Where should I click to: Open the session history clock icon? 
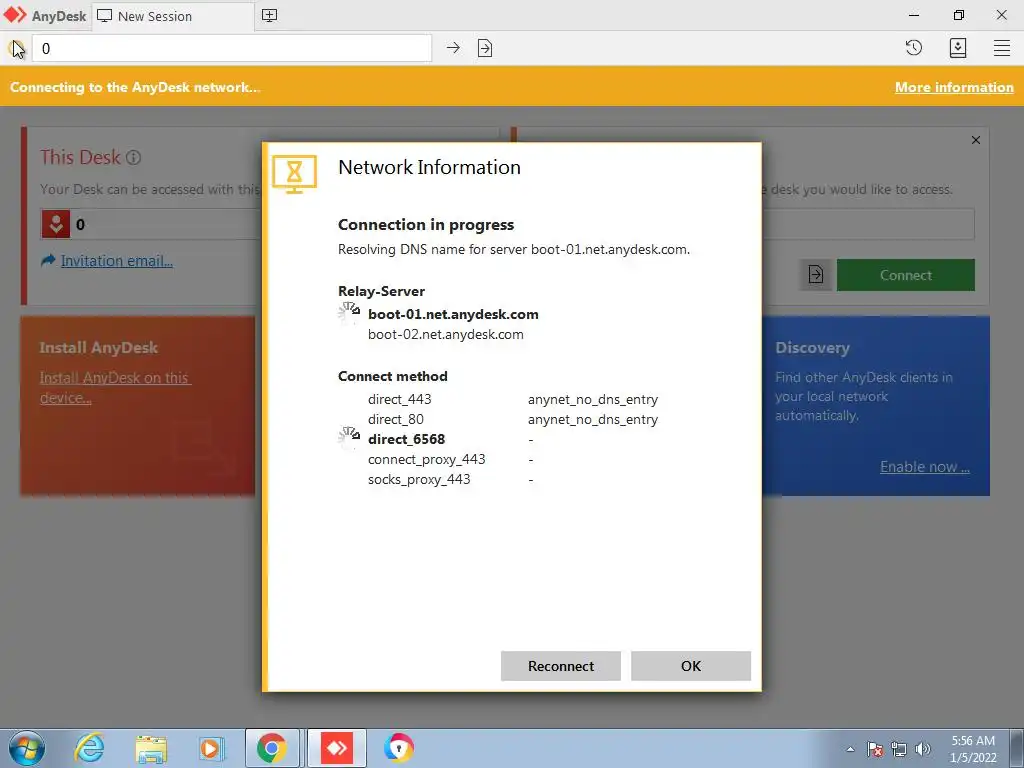914,48
